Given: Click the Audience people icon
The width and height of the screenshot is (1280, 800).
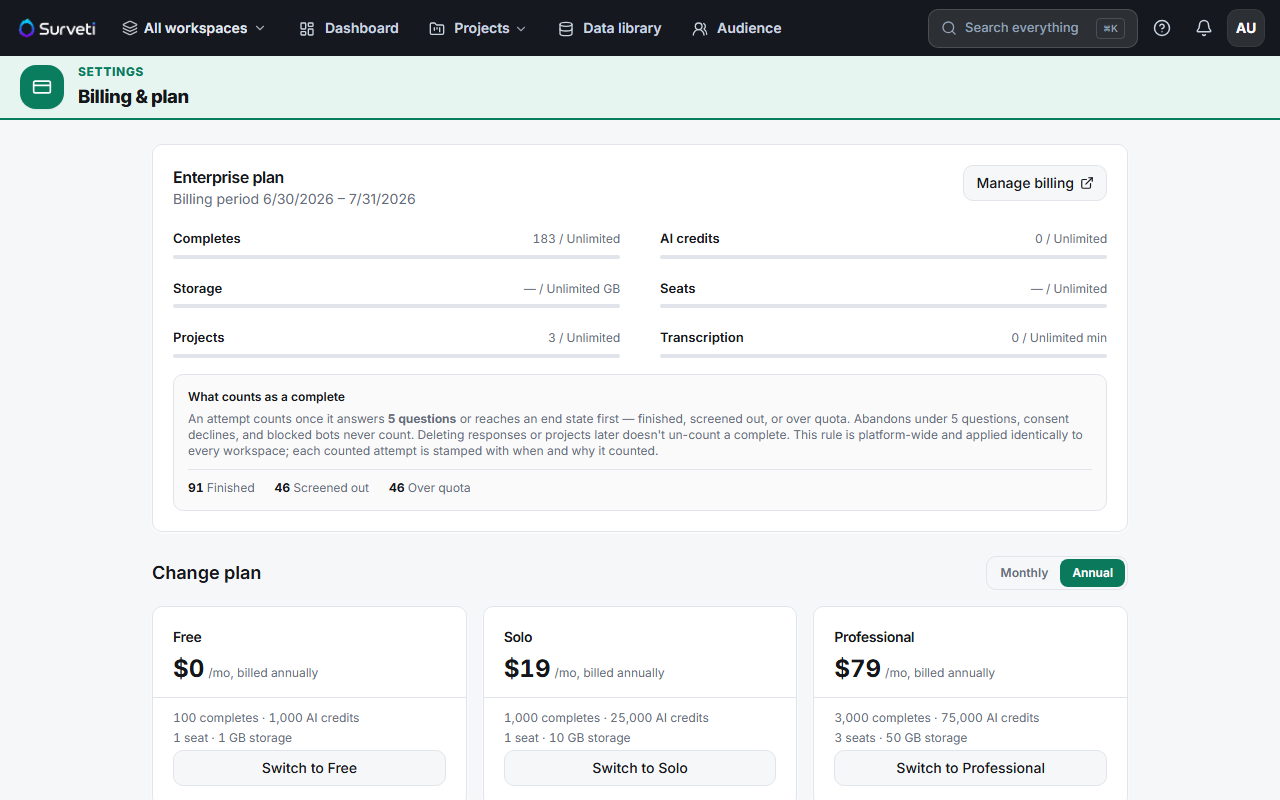Looking at the screenshot, I should (700, 28).
